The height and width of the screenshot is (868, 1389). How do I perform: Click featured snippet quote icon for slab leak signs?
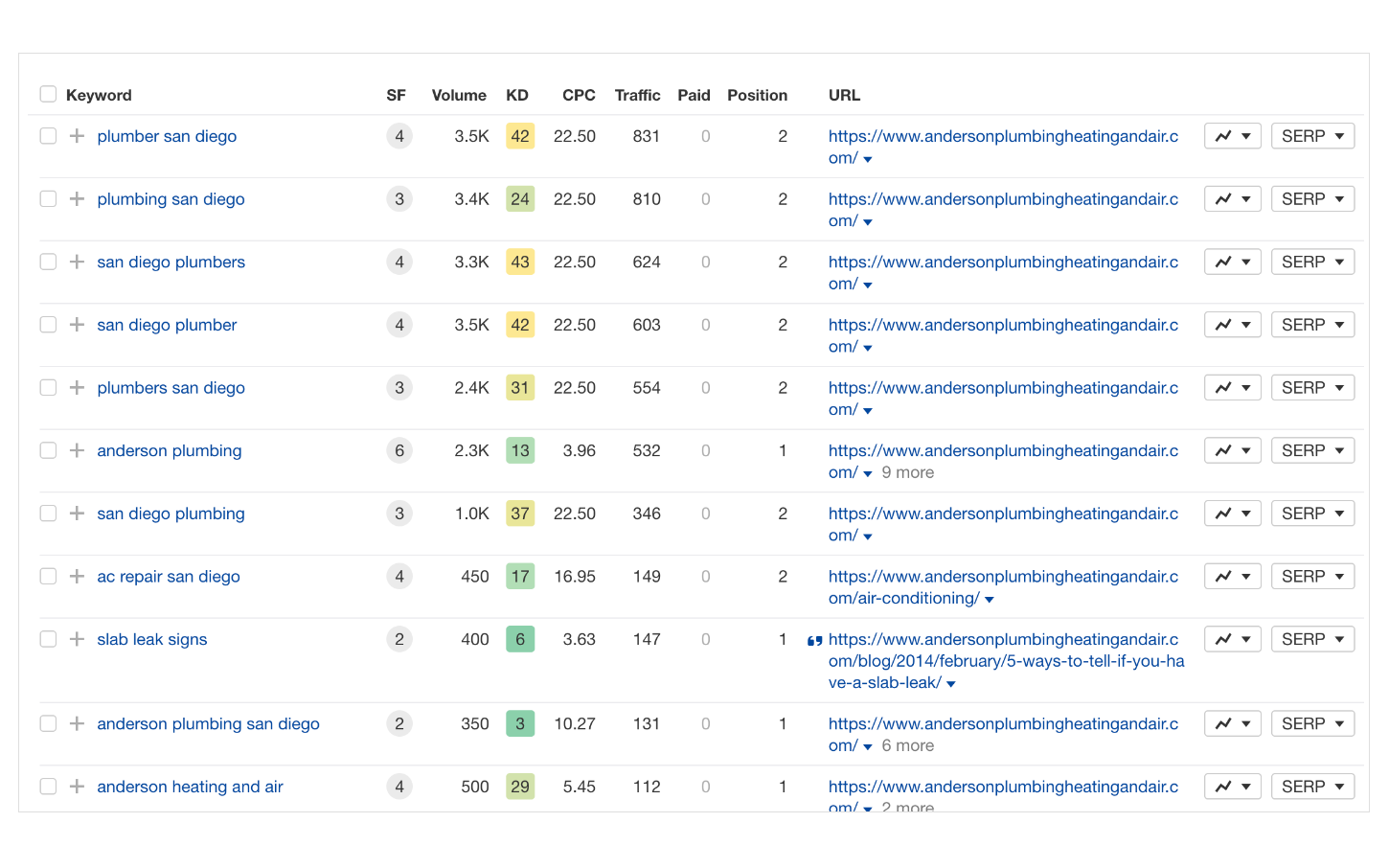click(814, 641)
